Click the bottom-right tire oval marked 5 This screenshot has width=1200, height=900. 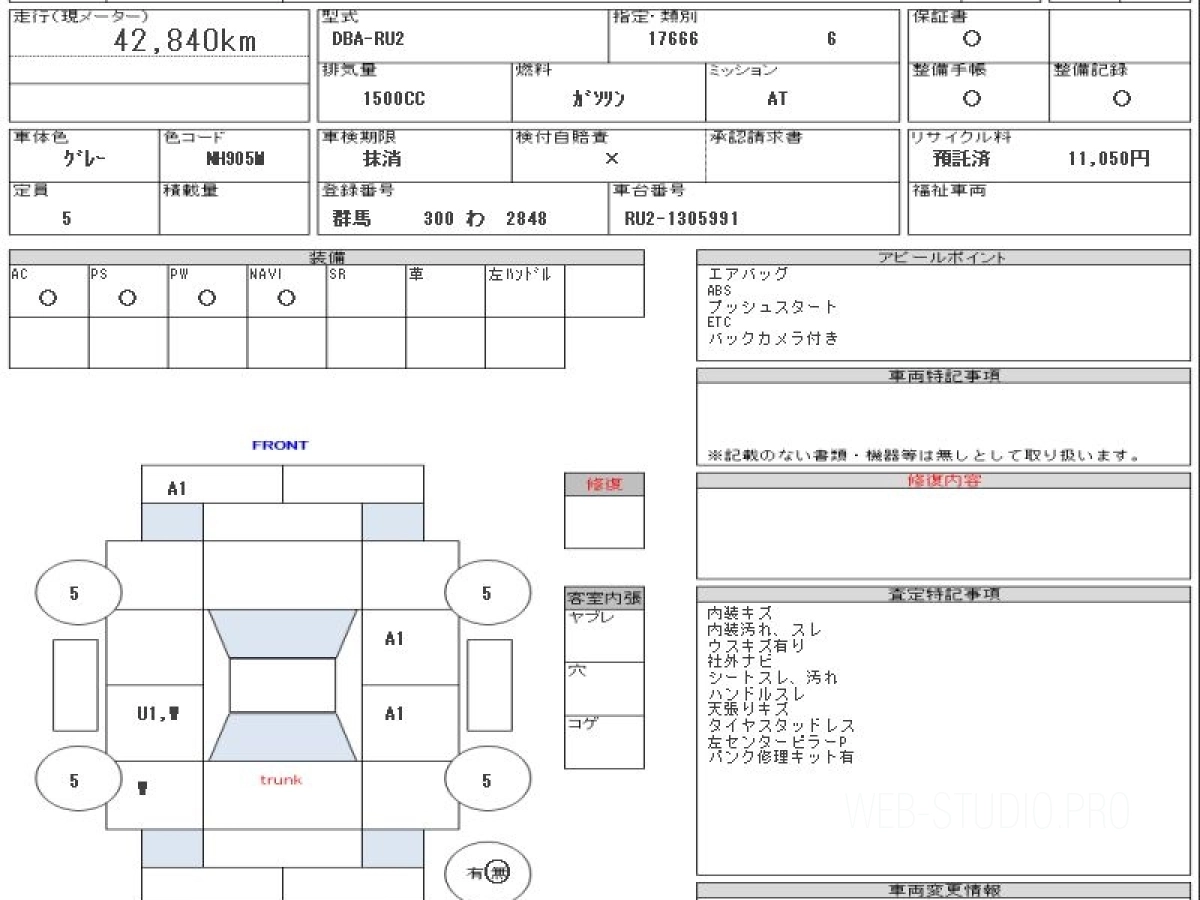(x=487, y=781)
